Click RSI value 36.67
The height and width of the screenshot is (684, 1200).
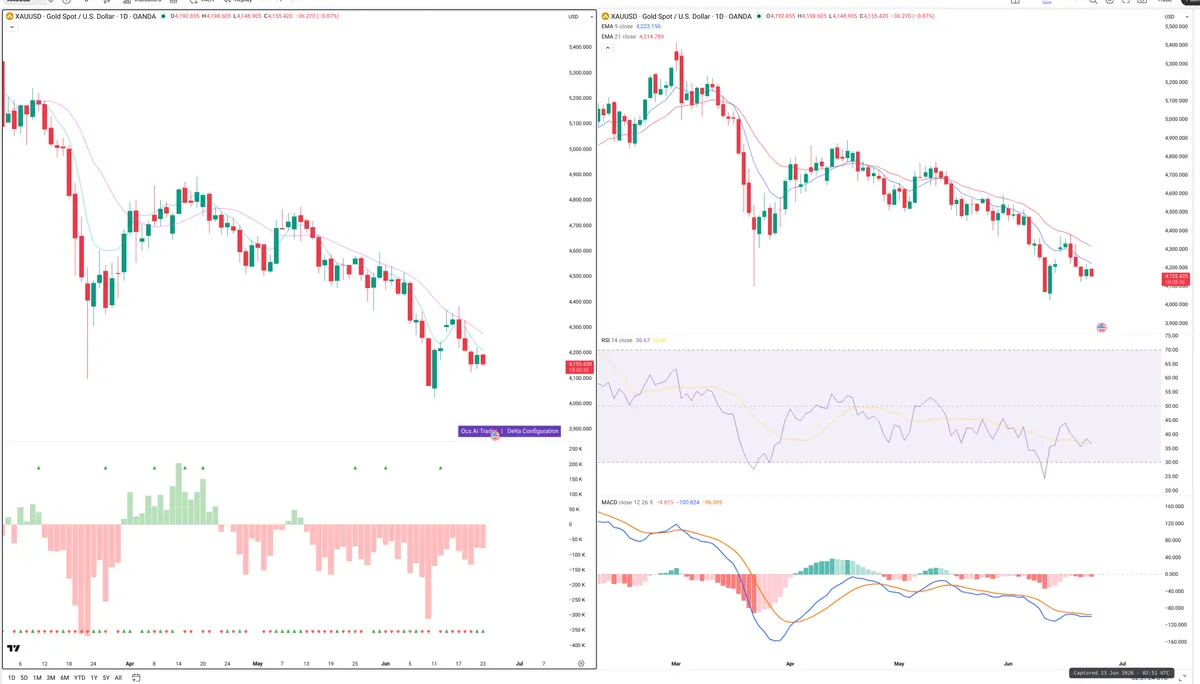(x=643, y=340)
